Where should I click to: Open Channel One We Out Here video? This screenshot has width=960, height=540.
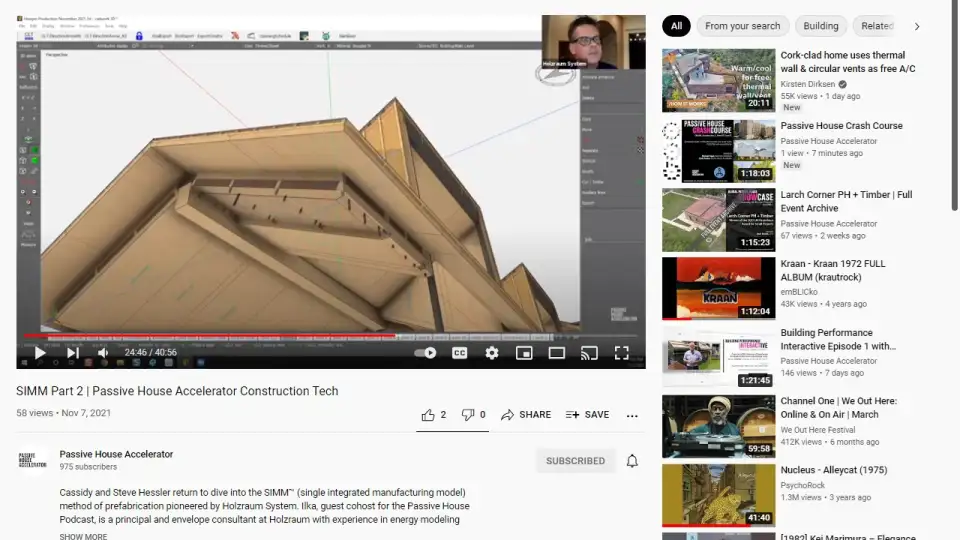point(838,408)
